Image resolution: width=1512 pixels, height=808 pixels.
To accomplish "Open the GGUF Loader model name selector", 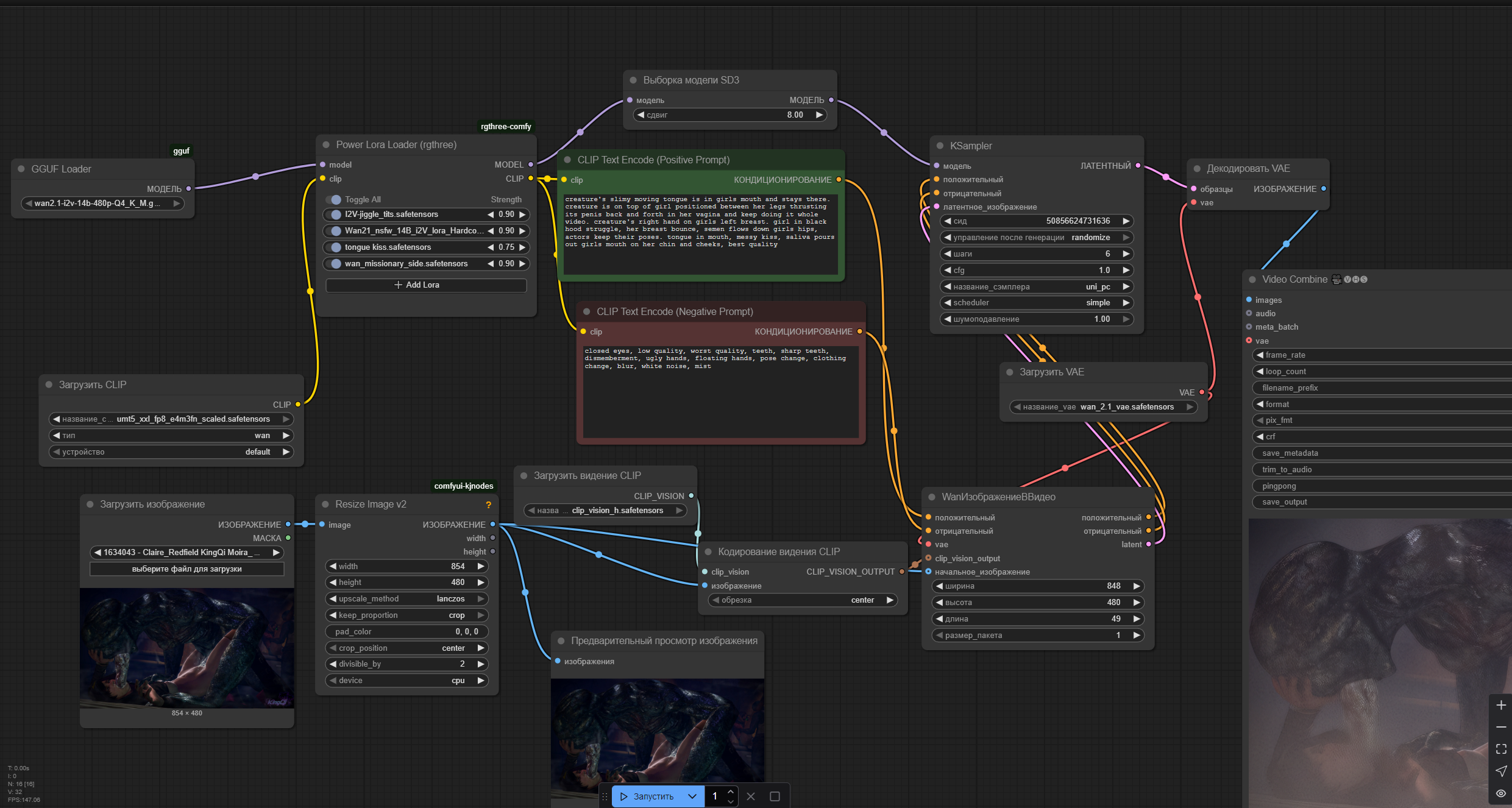I will pos(102,204).
